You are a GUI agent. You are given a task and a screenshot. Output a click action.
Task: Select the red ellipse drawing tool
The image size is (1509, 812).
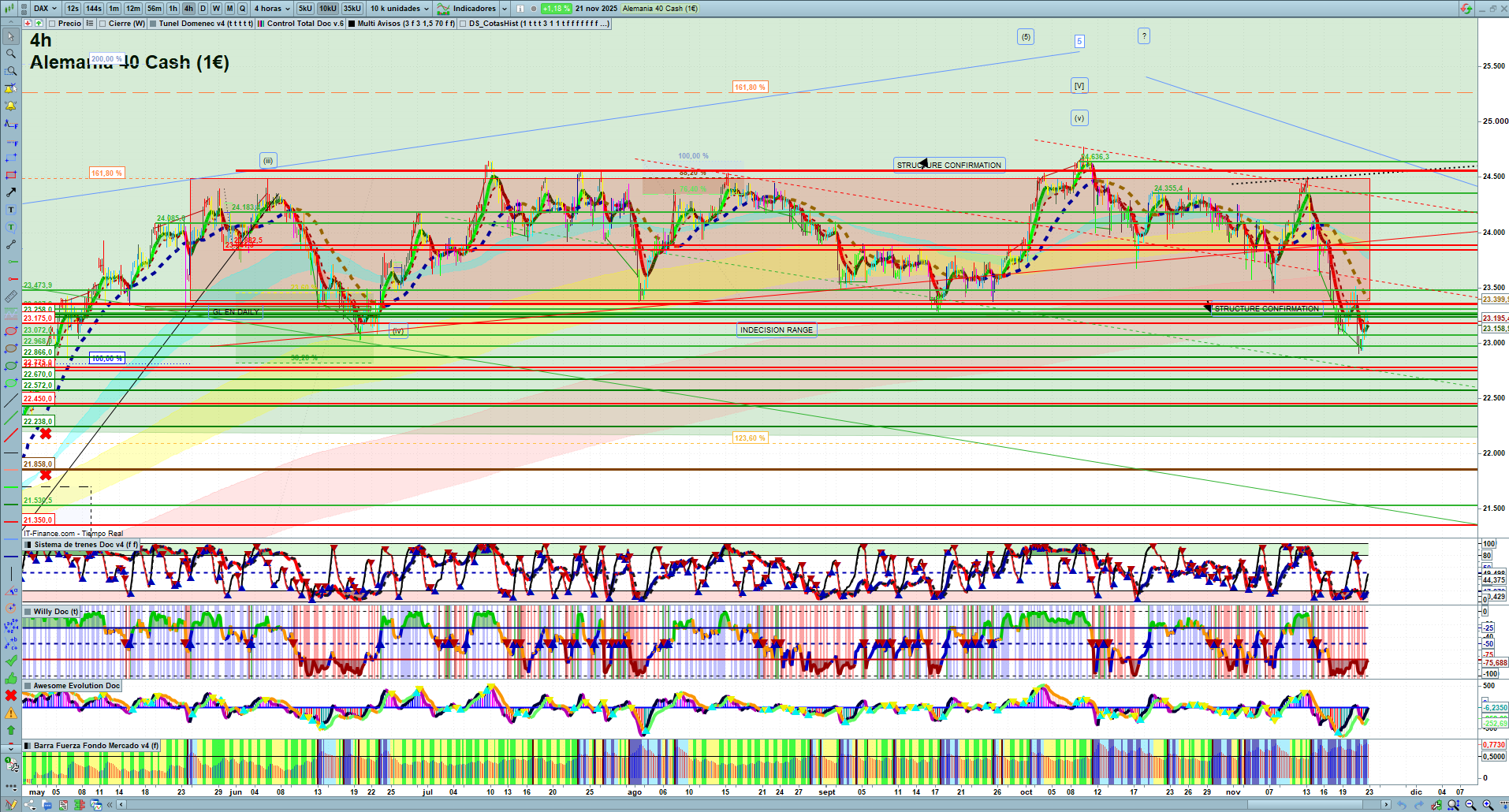11,331
